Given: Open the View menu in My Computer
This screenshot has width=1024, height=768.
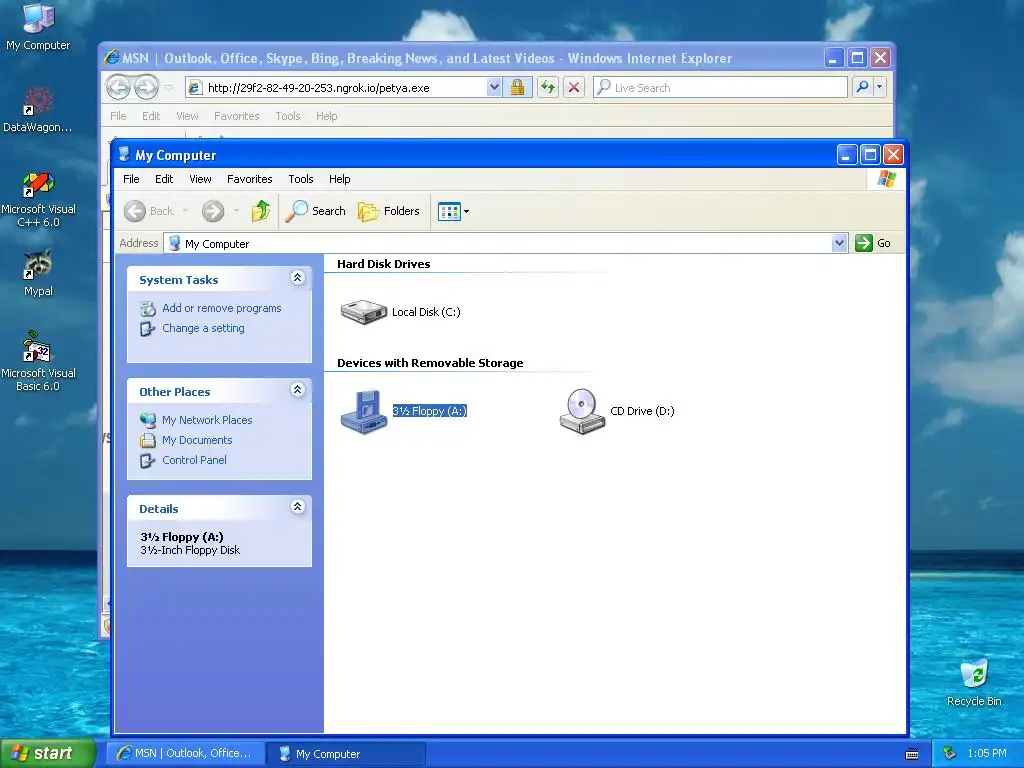Looking at the screenshot, I should pos(200,179).
